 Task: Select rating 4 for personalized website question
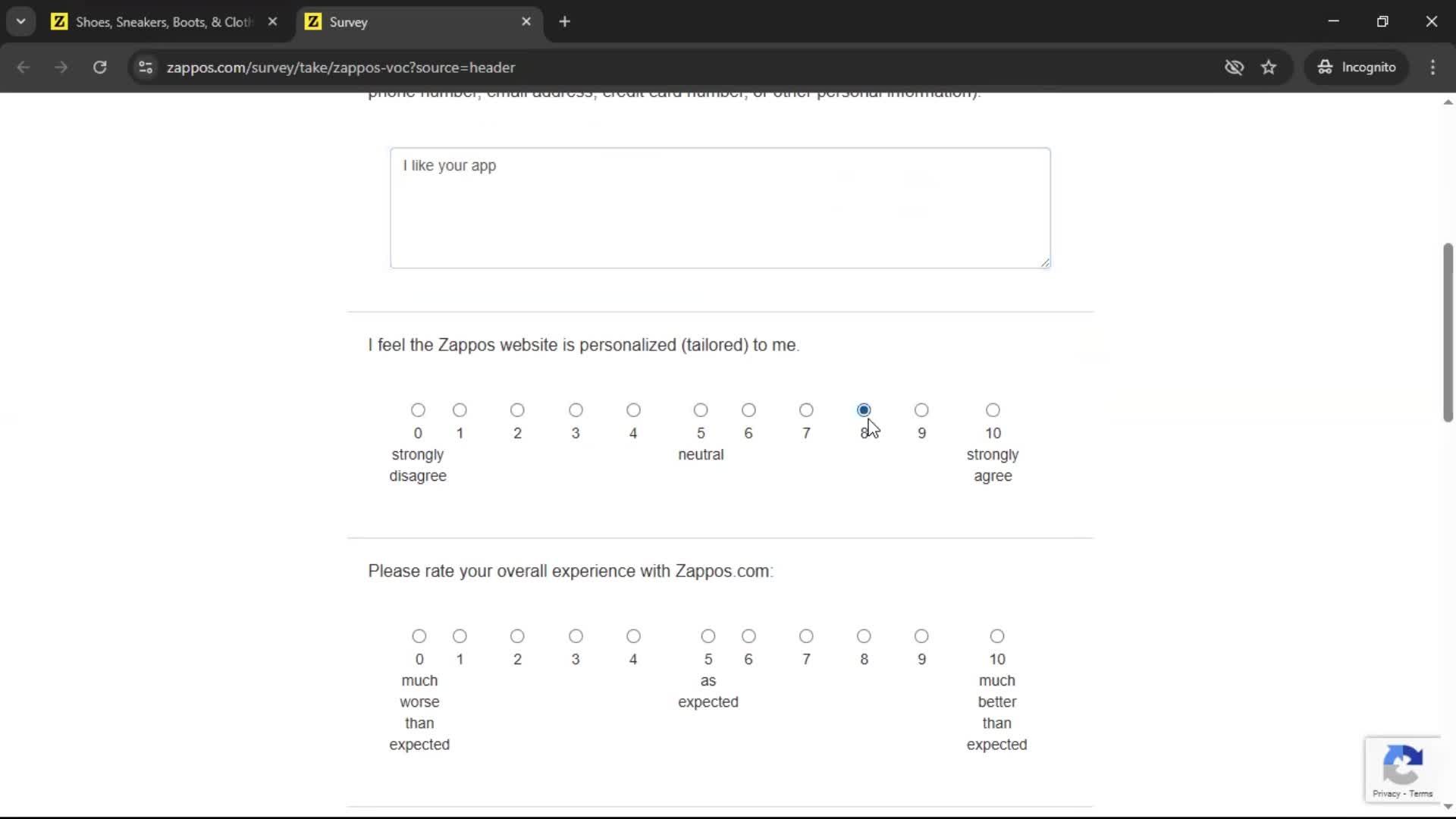633,410
